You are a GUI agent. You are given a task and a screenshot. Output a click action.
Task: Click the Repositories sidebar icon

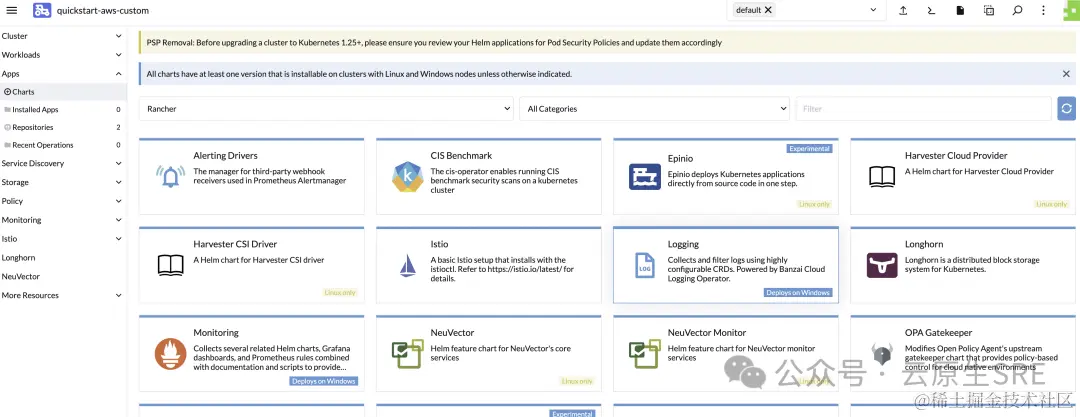[x=8, y=128]
